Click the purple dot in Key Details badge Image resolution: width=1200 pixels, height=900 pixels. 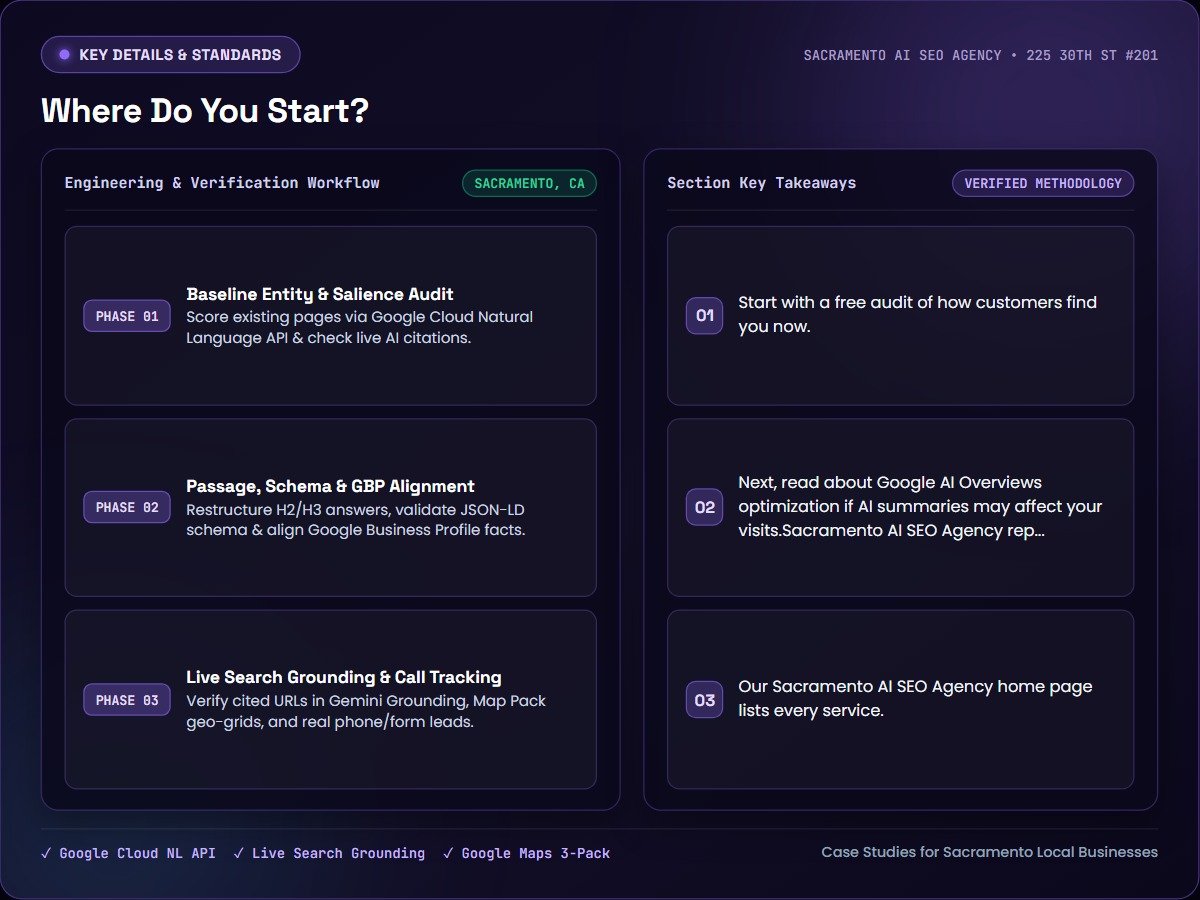(64, 55)
